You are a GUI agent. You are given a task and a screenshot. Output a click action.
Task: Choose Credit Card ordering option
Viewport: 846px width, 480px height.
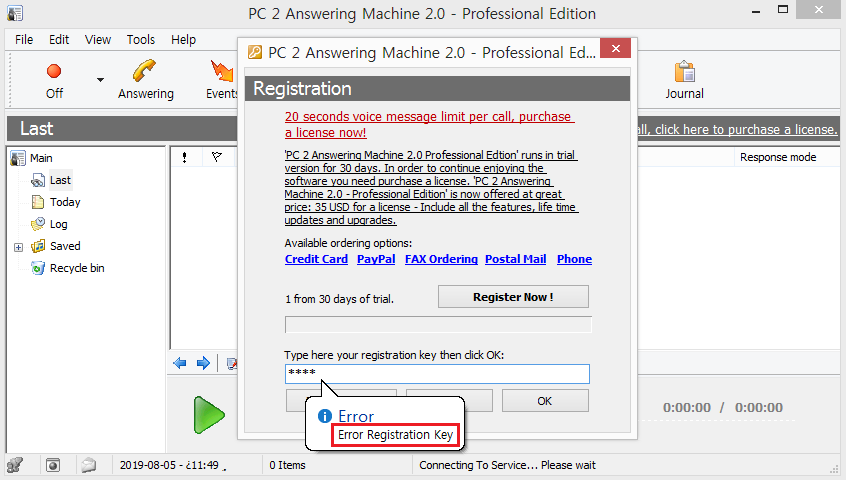pyautogui.click(x=316, y=259)
